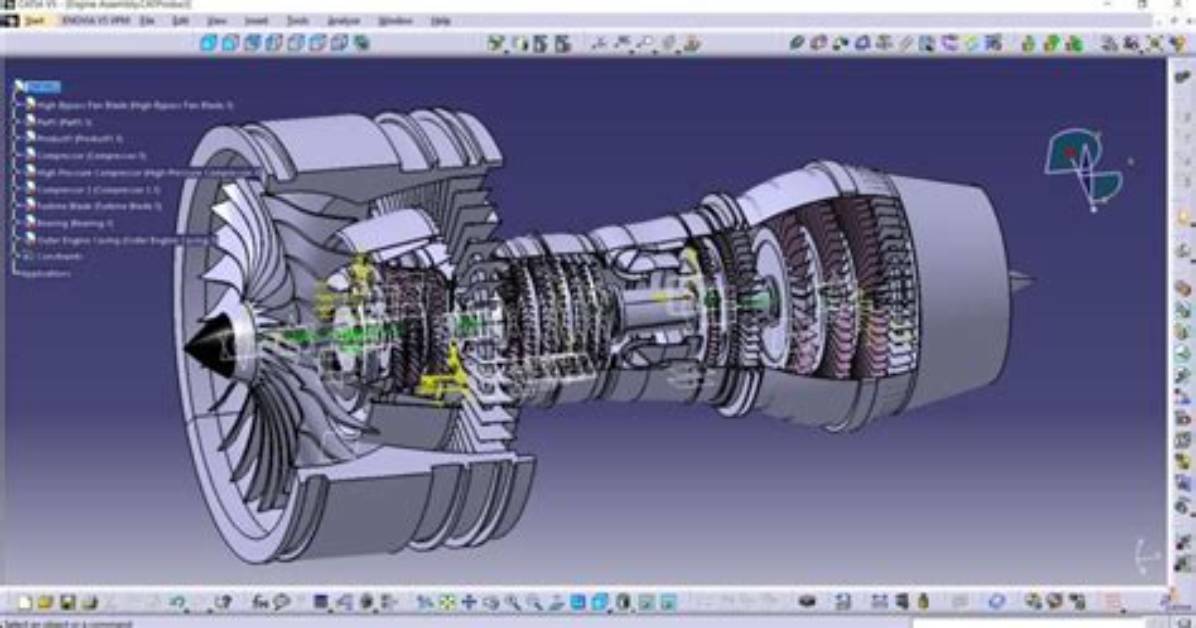Select the Applications tree entry
The height and width of the screenshot is (628, 1196).
[x=46, y=273]
